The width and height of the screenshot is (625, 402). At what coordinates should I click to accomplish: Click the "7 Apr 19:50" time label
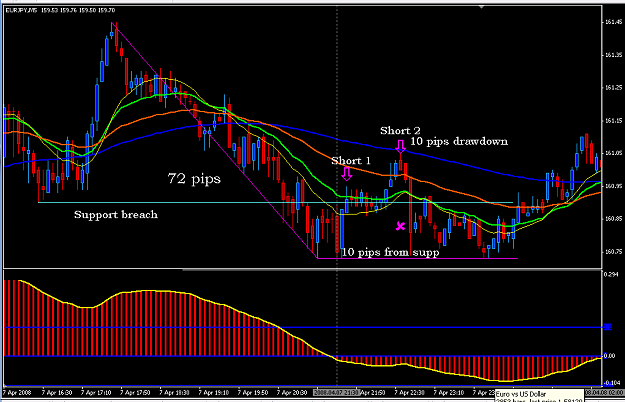(253, 392)
